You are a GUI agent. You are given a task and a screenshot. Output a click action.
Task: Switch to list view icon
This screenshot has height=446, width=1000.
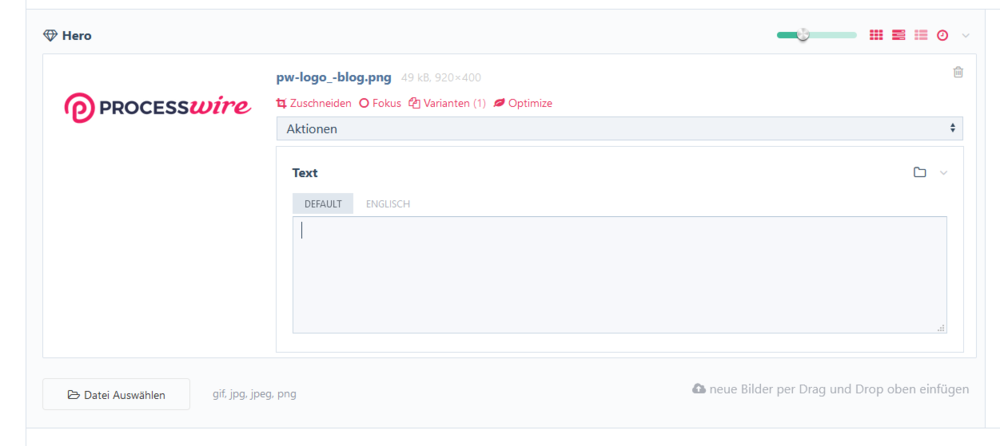[921, 35]
